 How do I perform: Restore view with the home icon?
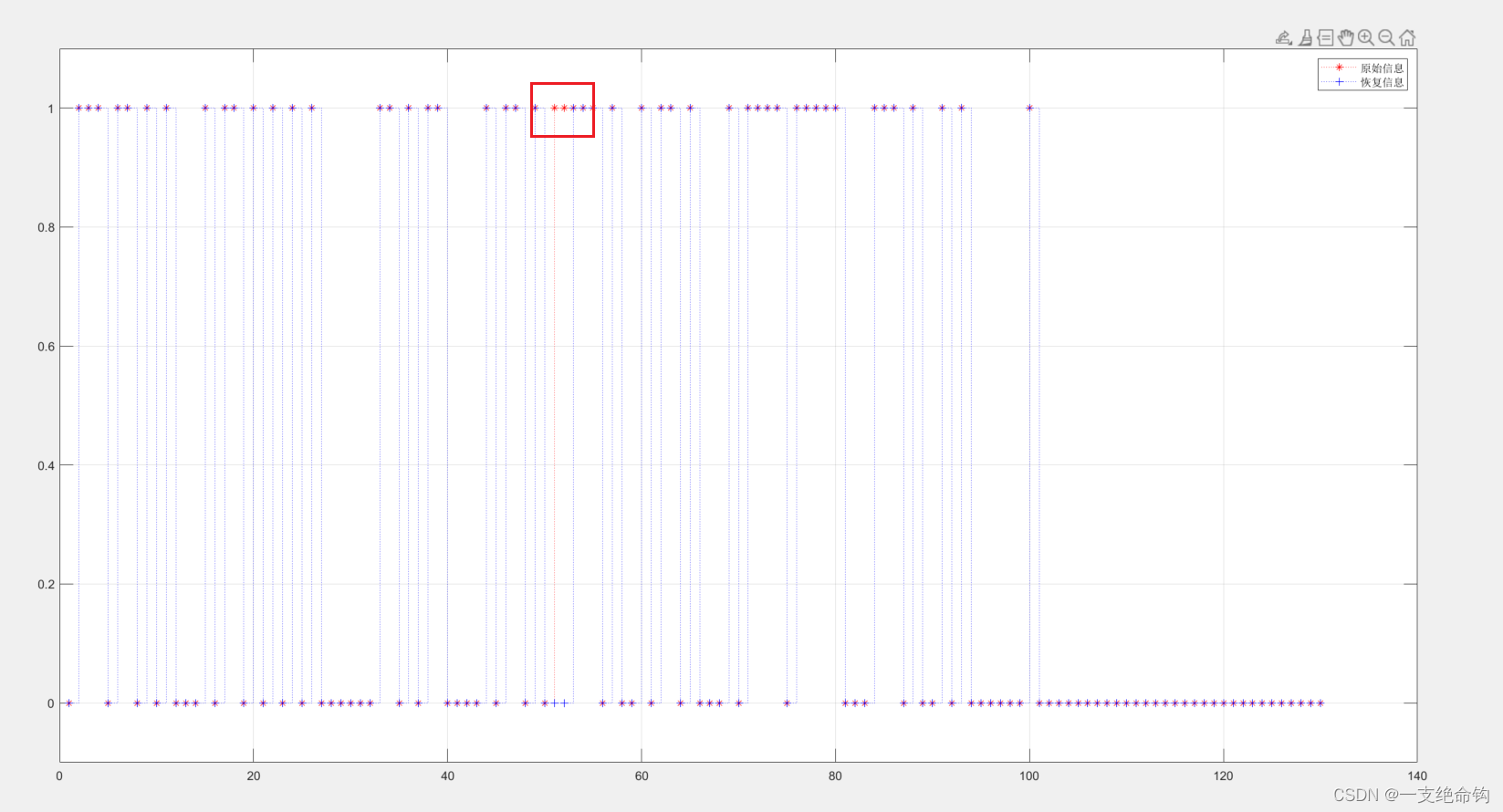[1407, 37]
